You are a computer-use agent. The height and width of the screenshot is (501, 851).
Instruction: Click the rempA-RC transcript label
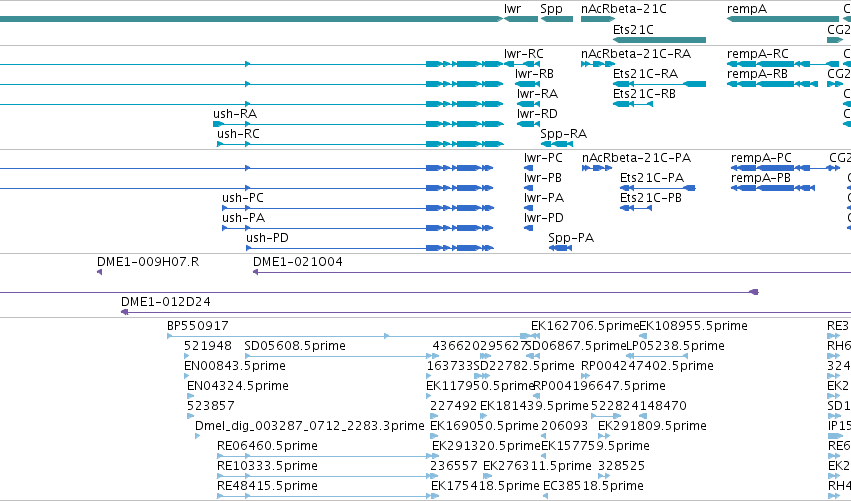tap(758, 54)
